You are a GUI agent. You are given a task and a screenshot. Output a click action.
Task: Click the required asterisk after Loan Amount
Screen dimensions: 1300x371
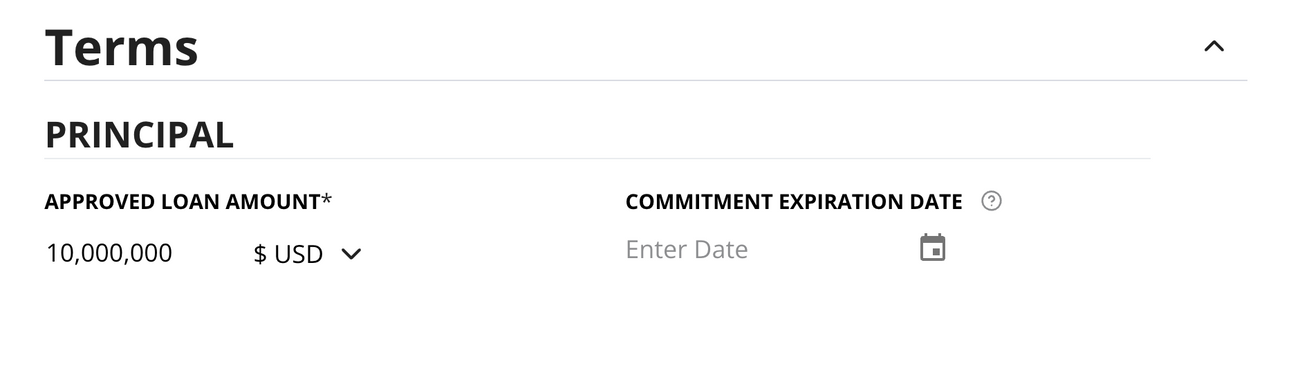(326, 199)
